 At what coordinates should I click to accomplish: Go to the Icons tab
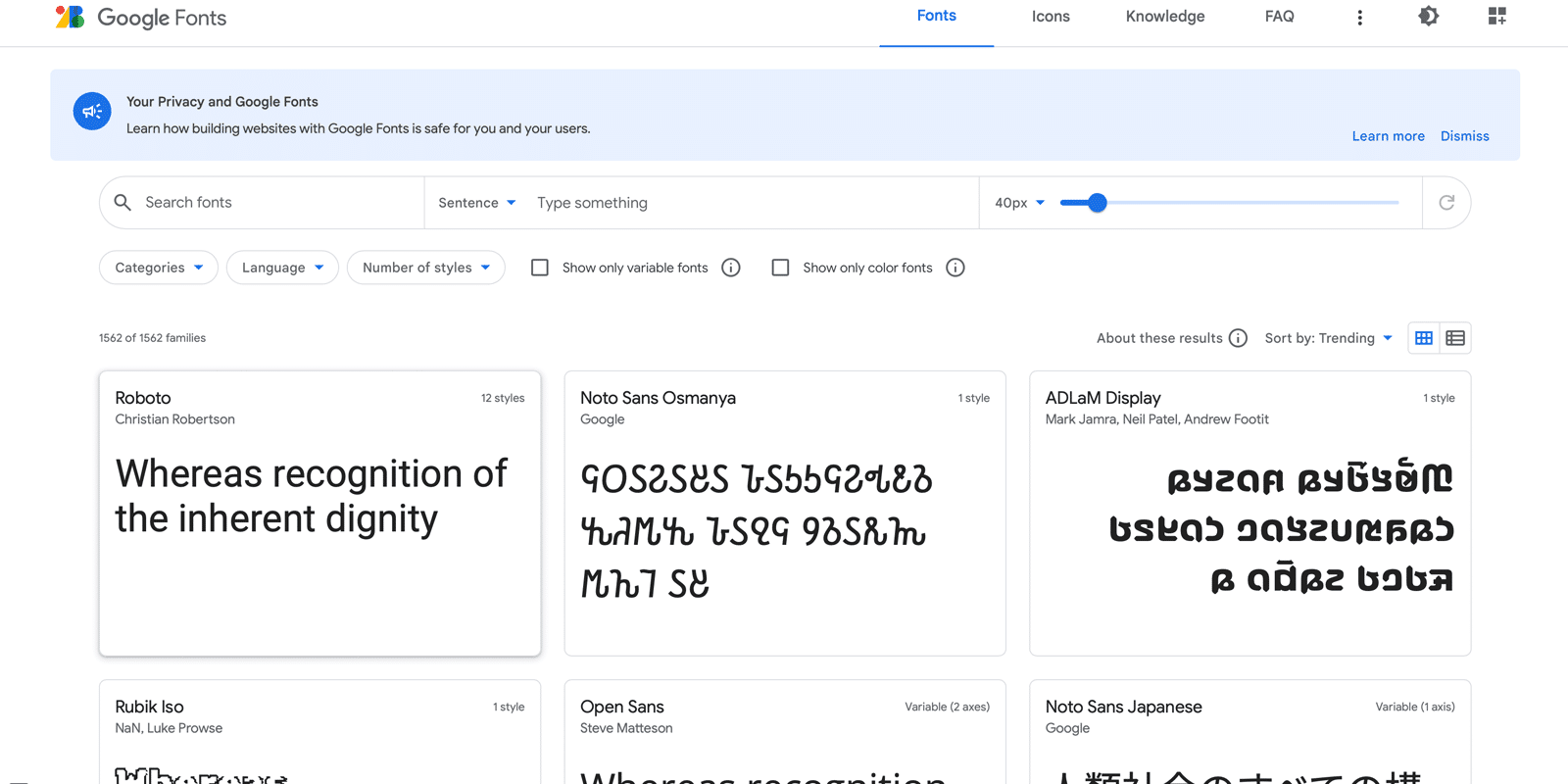1051,17
